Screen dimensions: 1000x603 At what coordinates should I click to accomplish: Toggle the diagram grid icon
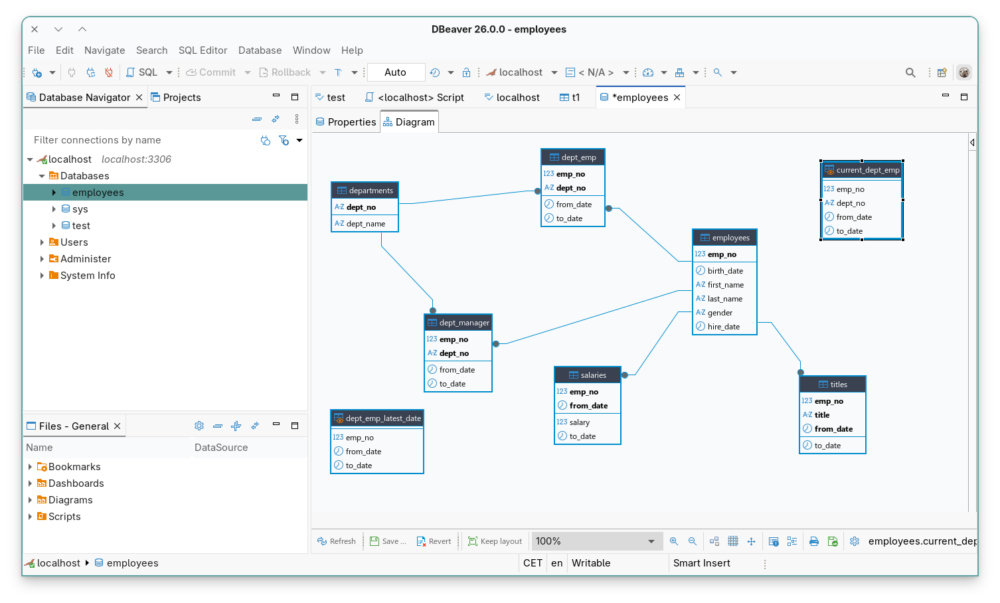733,541
